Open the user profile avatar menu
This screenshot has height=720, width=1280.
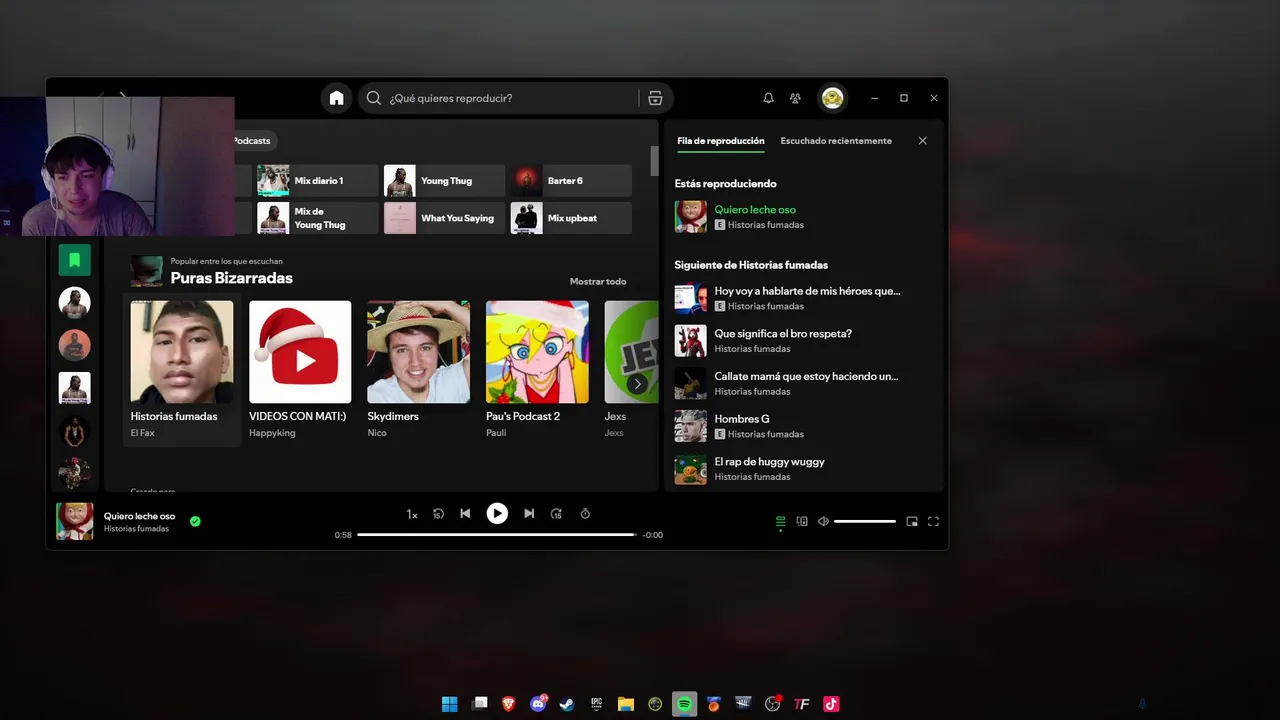pos(832,98)
